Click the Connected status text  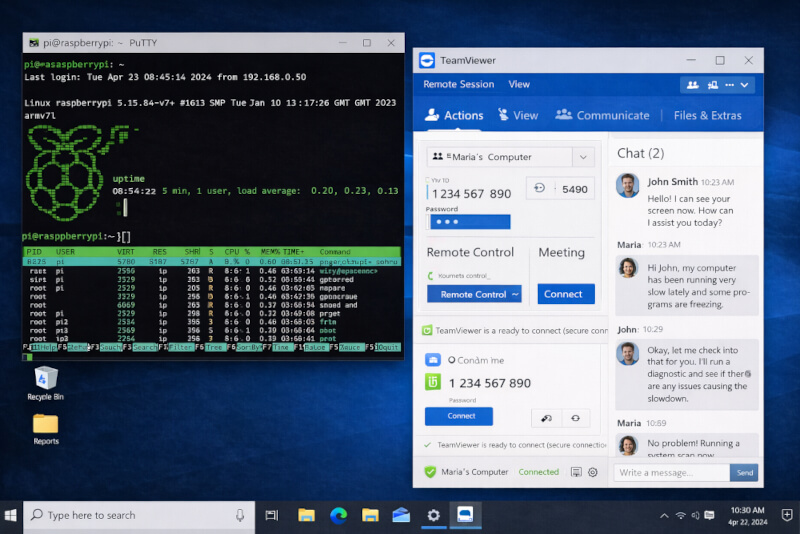[x=538, y=472]
